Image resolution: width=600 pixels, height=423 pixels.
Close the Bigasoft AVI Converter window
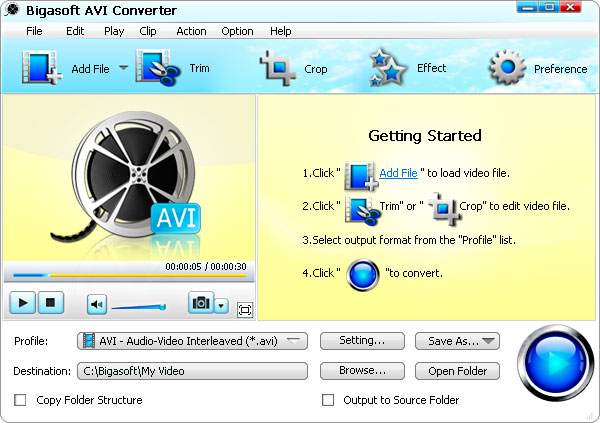pos(571,7)
